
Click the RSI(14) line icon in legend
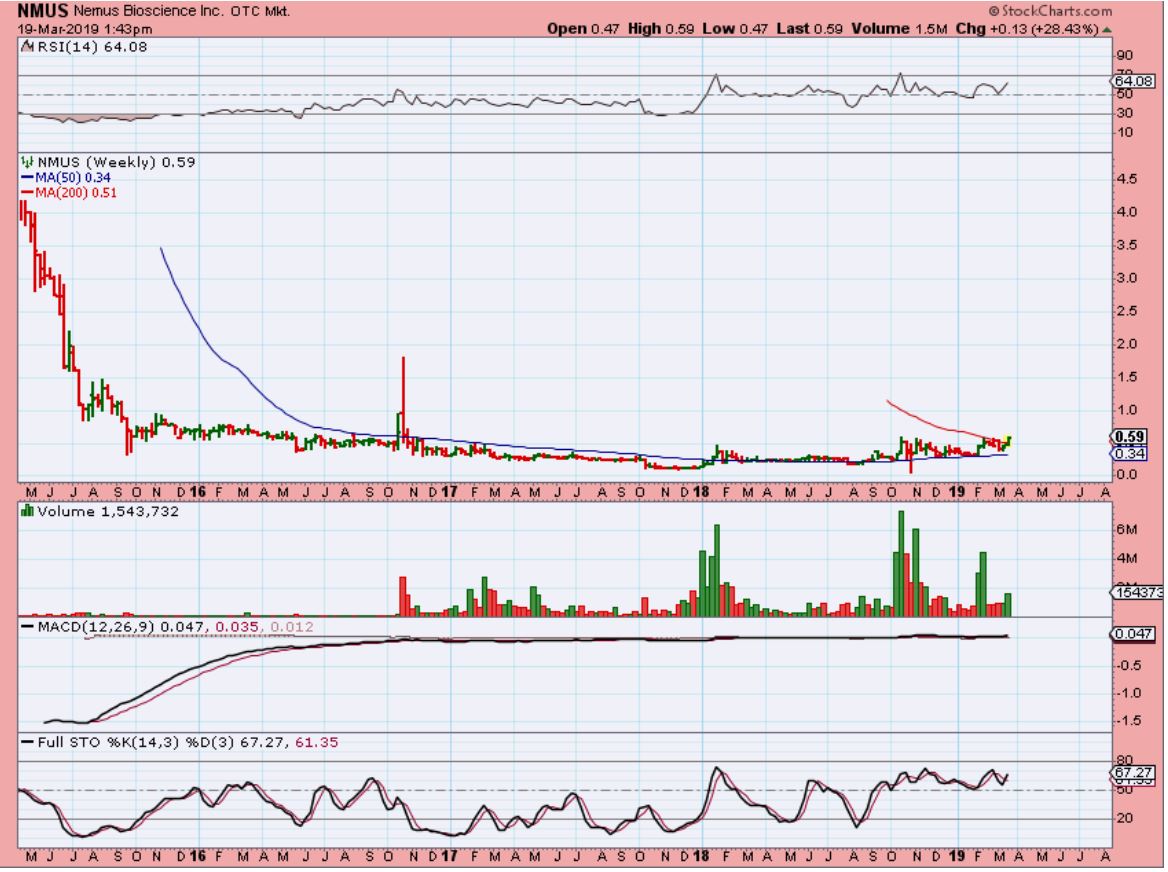[26, 46]
